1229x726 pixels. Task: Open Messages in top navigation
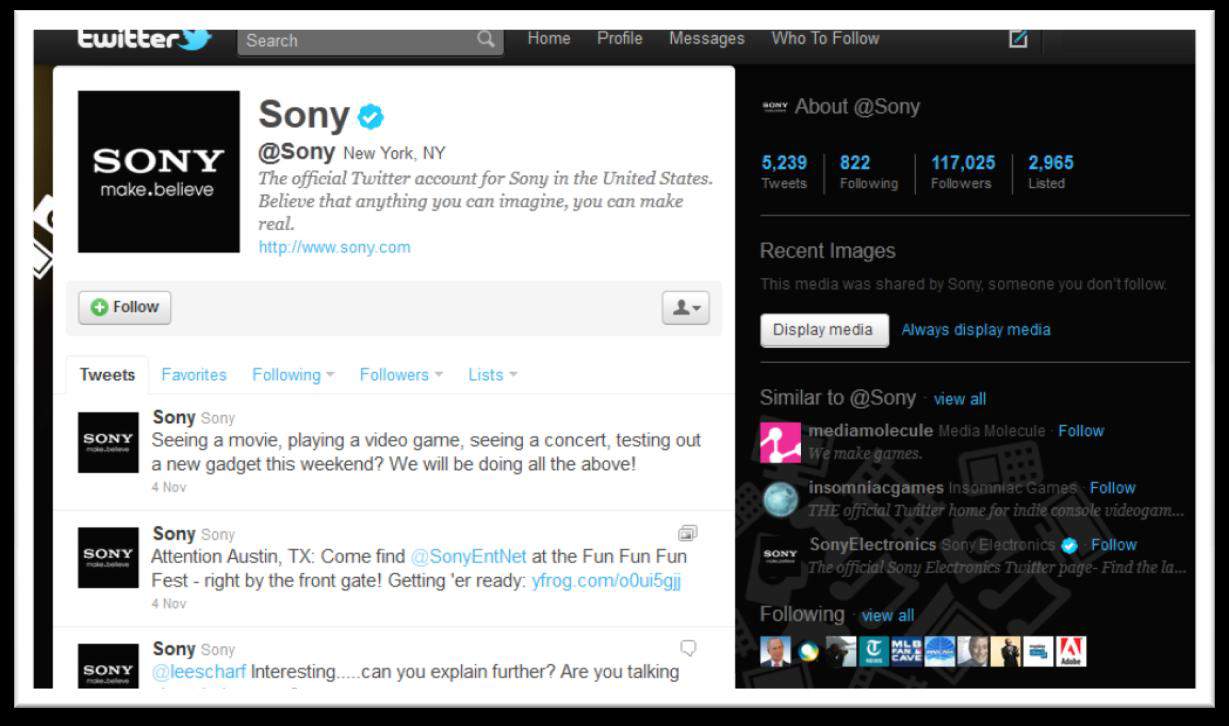tap(707, 39)
